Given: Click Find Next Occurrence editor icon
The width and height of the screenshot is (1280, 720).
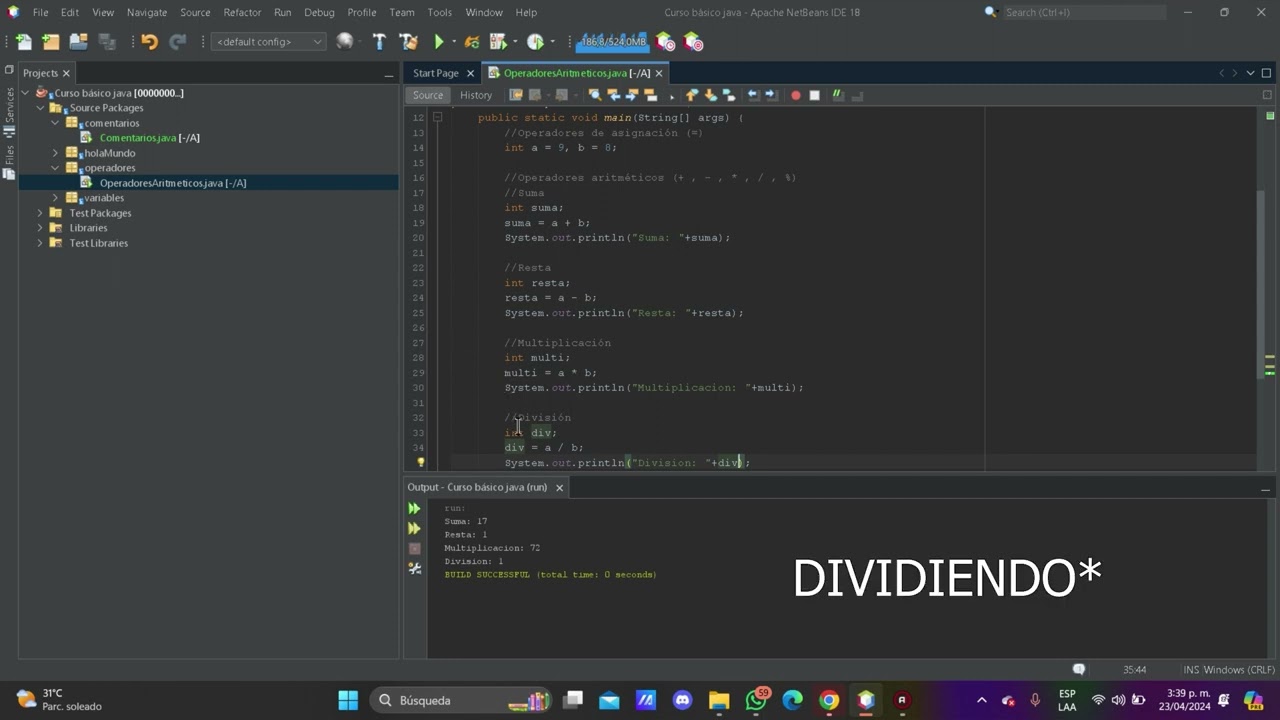Looking at the screenshot, I should [631, 95].
